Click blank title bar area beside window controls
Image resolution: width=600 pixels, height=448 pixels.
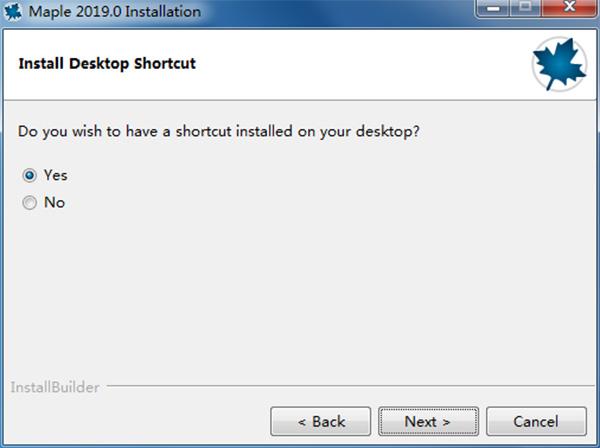click(337, 11)
